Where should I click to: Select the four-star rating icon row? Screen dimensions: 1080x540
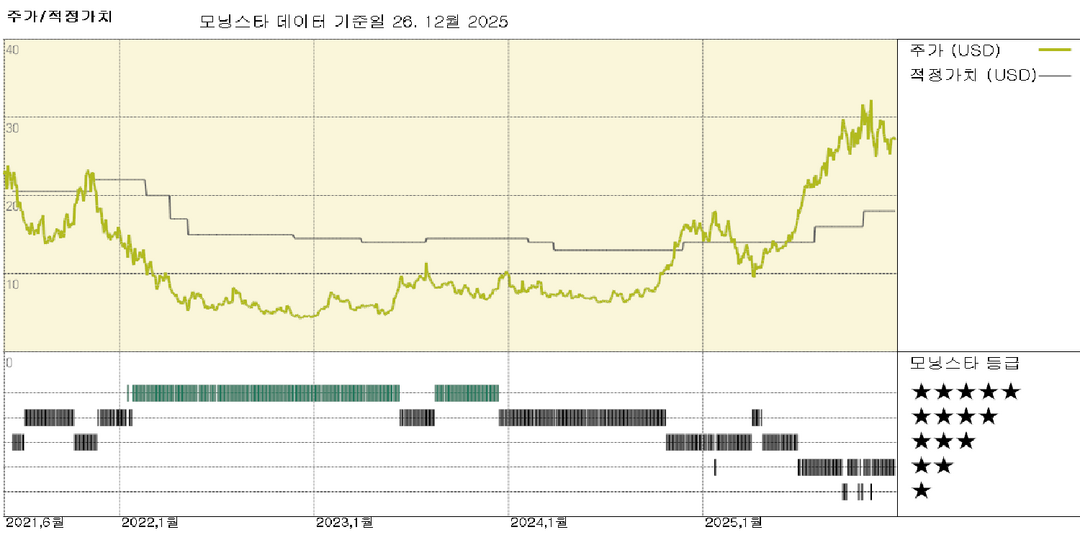click(953, 416)
